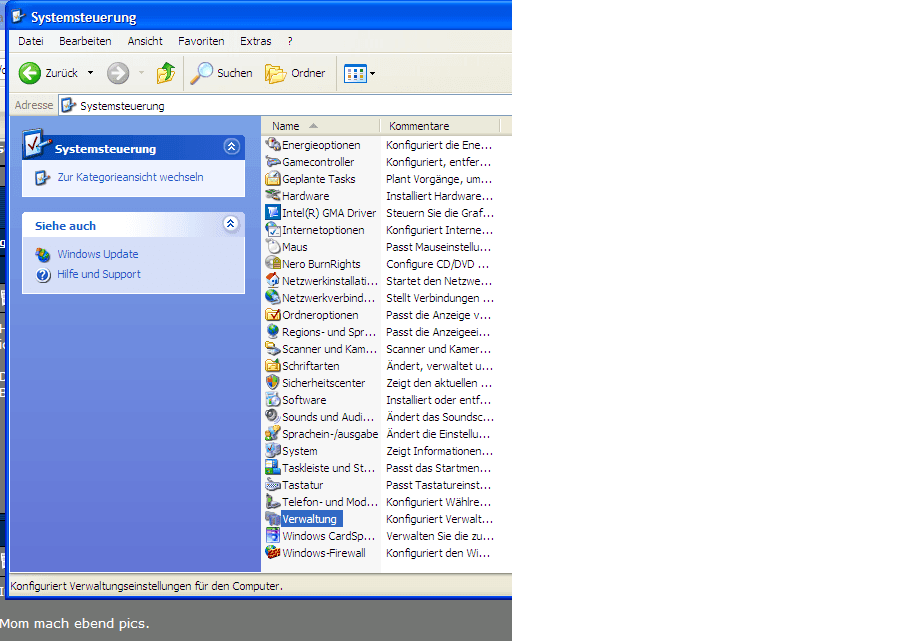900x641 pixels.
Task: Select the Windows-Firewall icon
Action: [x=273, y=553]
